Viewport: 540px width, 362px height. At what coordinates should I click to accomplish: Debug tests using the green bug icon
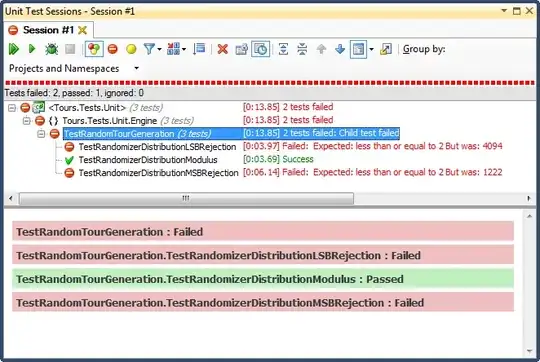click(x=51, y=49)
